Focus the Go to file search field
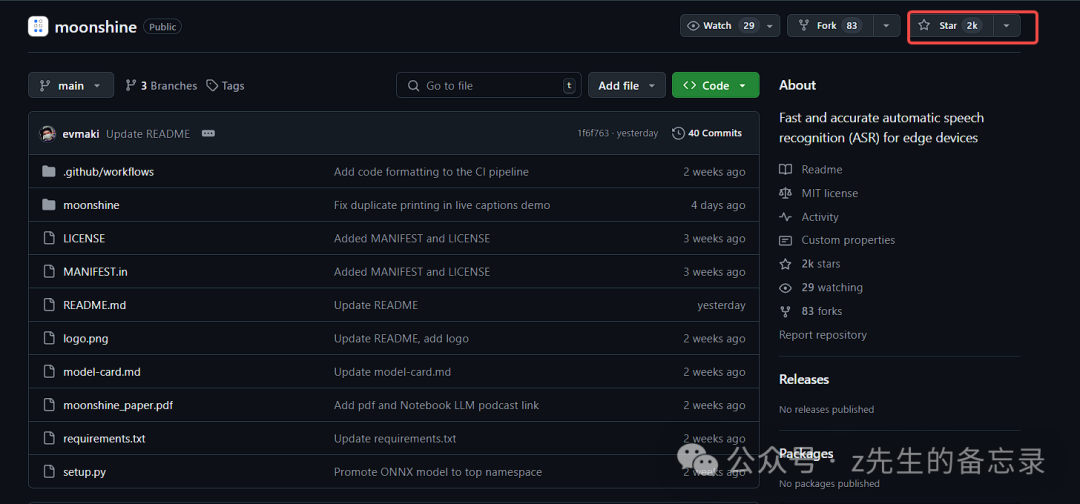The image size is (1080, 504). pos(488,85)
